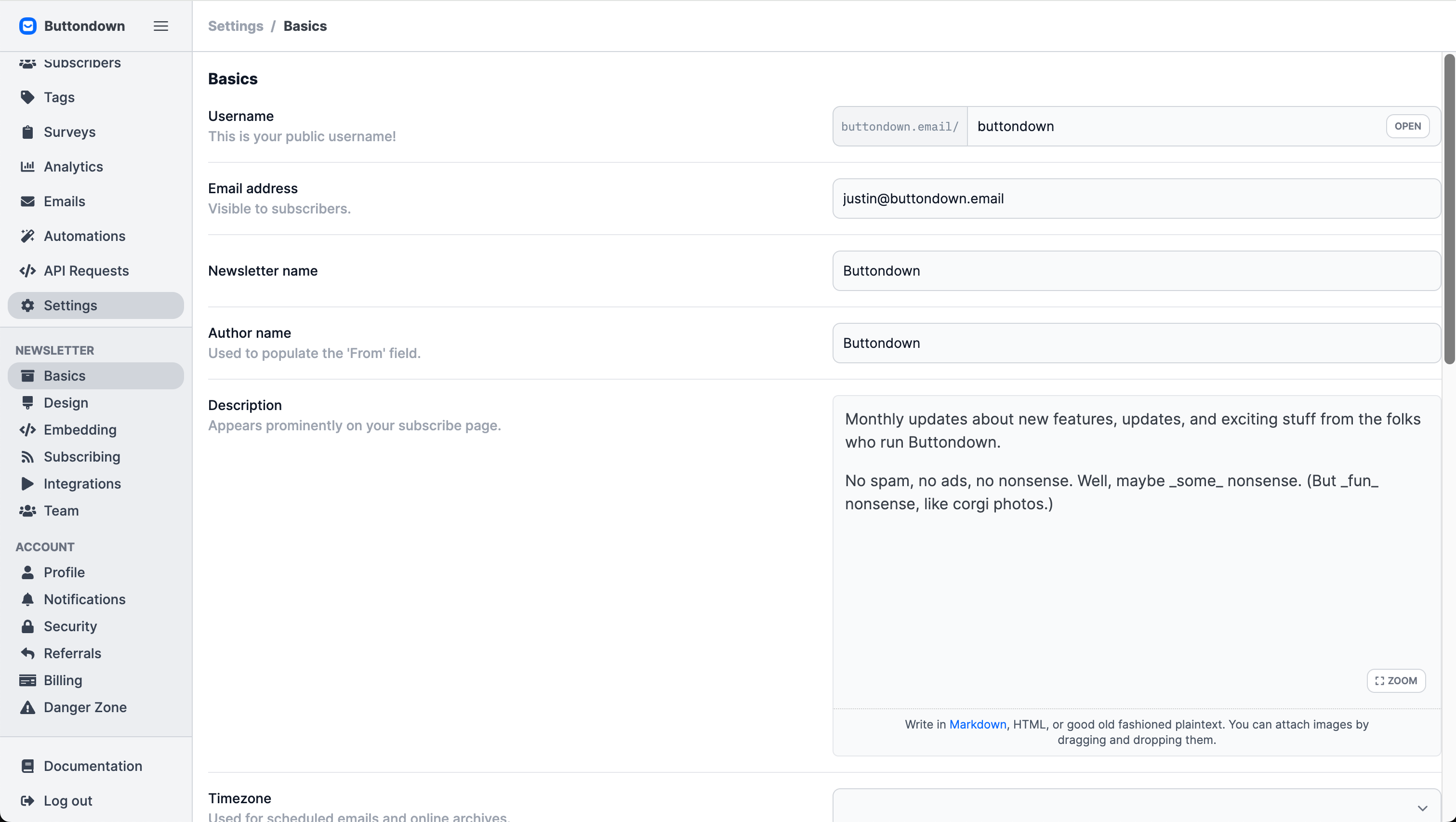Image resolution: width=1456 pixels, height=822 pixels.
Task: Open the Emails page
Action: pos(96,201)
